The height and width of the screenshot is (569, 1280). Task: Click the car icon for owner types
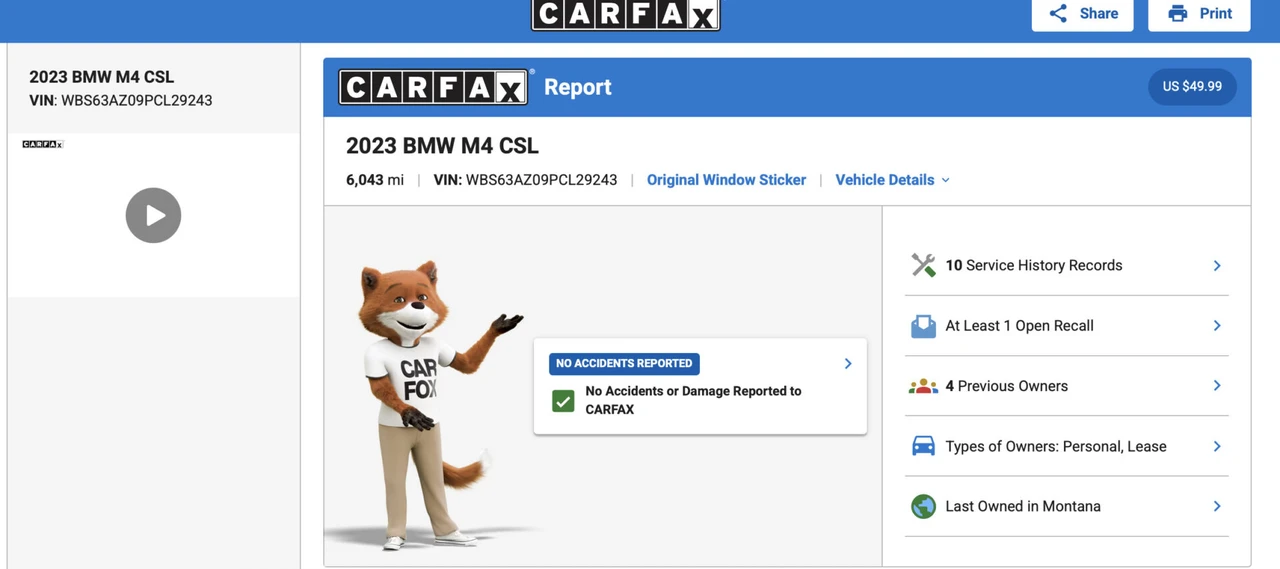pyautogui.click(x=923, y=446)
